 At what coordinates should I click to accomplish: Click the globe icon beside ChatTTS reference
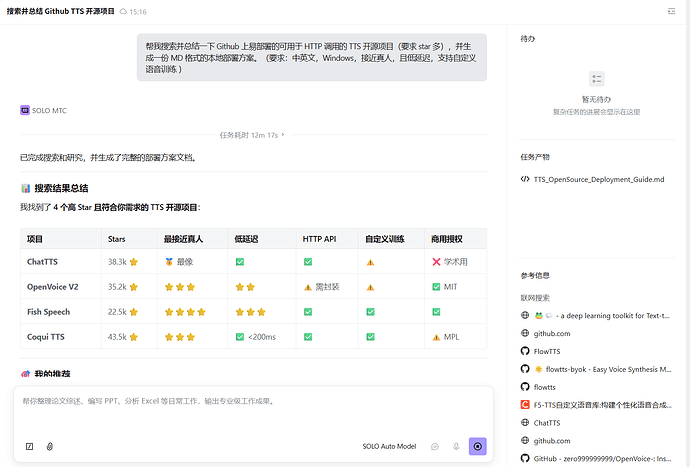(x=525, y=423)
